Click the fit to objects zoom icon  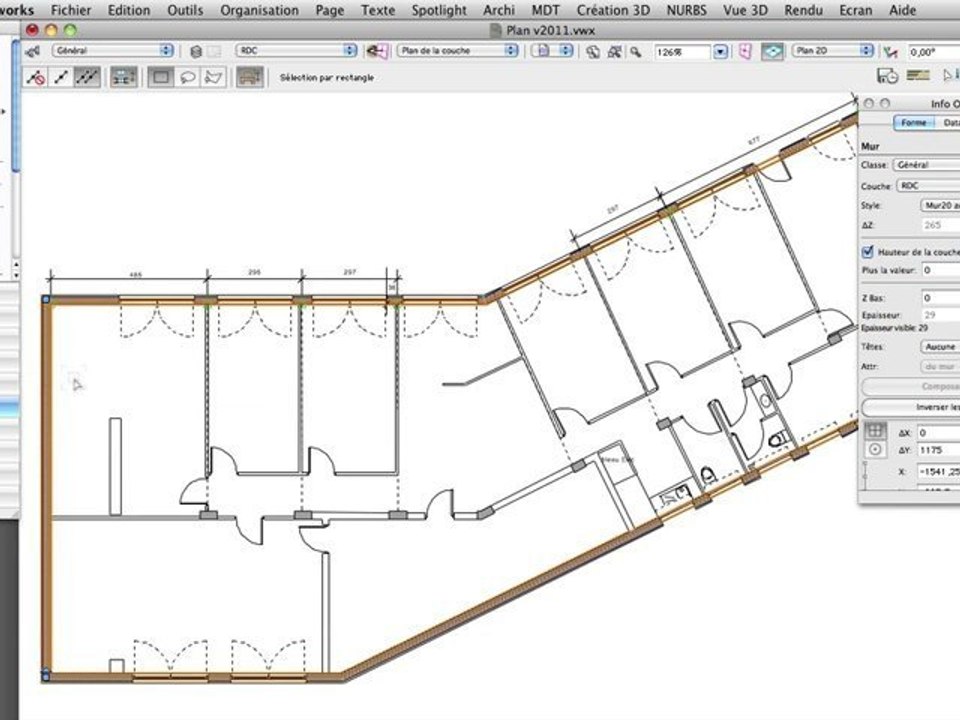[614, 52]
